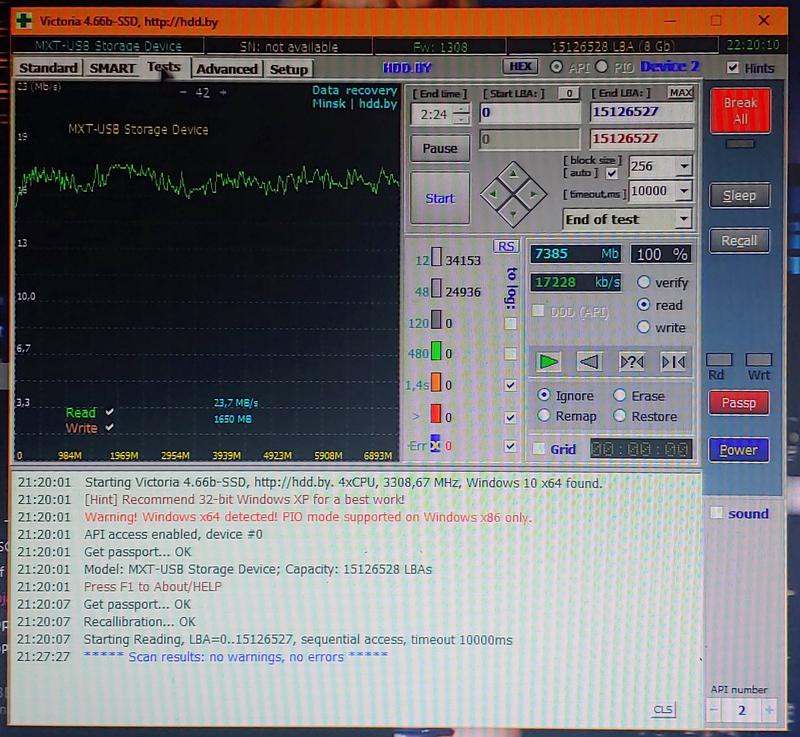
Task: Click the up arrow in navigation diamond
Action: [x=513, y=175]
